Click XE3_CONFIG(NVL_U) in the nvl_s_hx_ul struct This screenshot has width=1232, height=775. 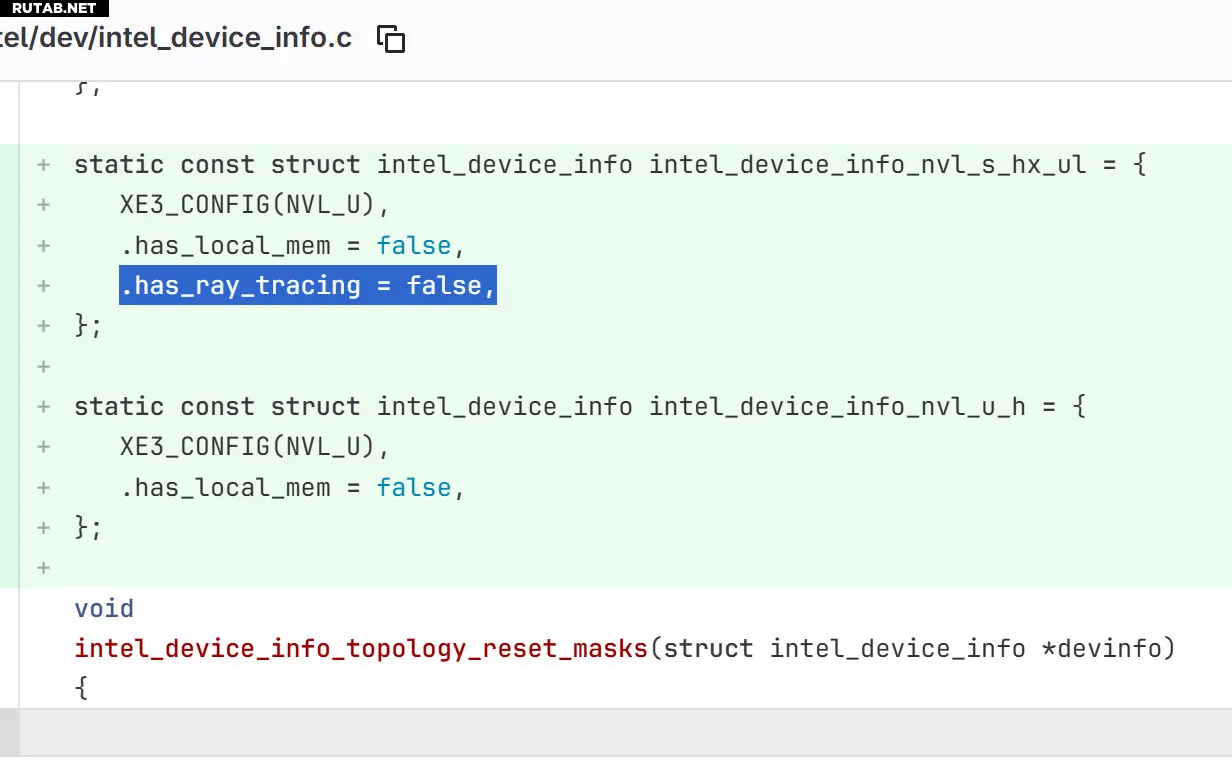click(x=254, y=205)
